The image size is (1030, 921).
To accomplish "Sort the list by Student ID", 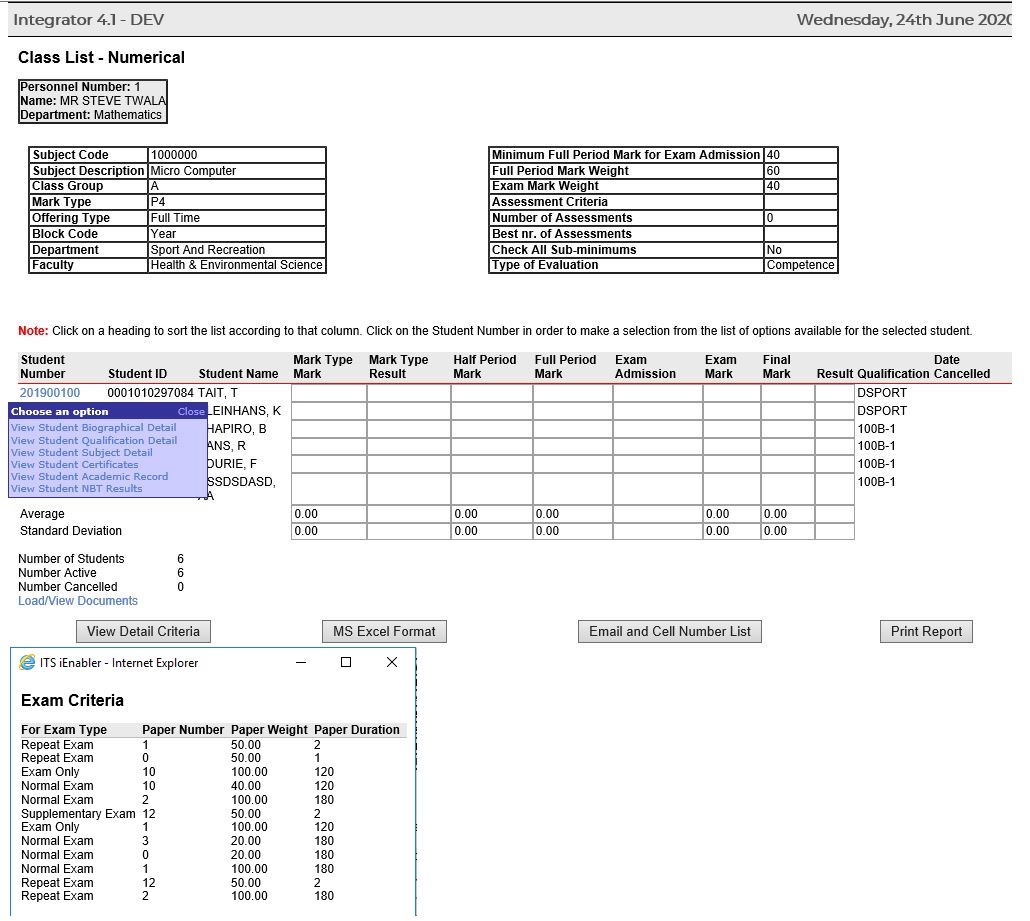I will click(x=136, y=373).
